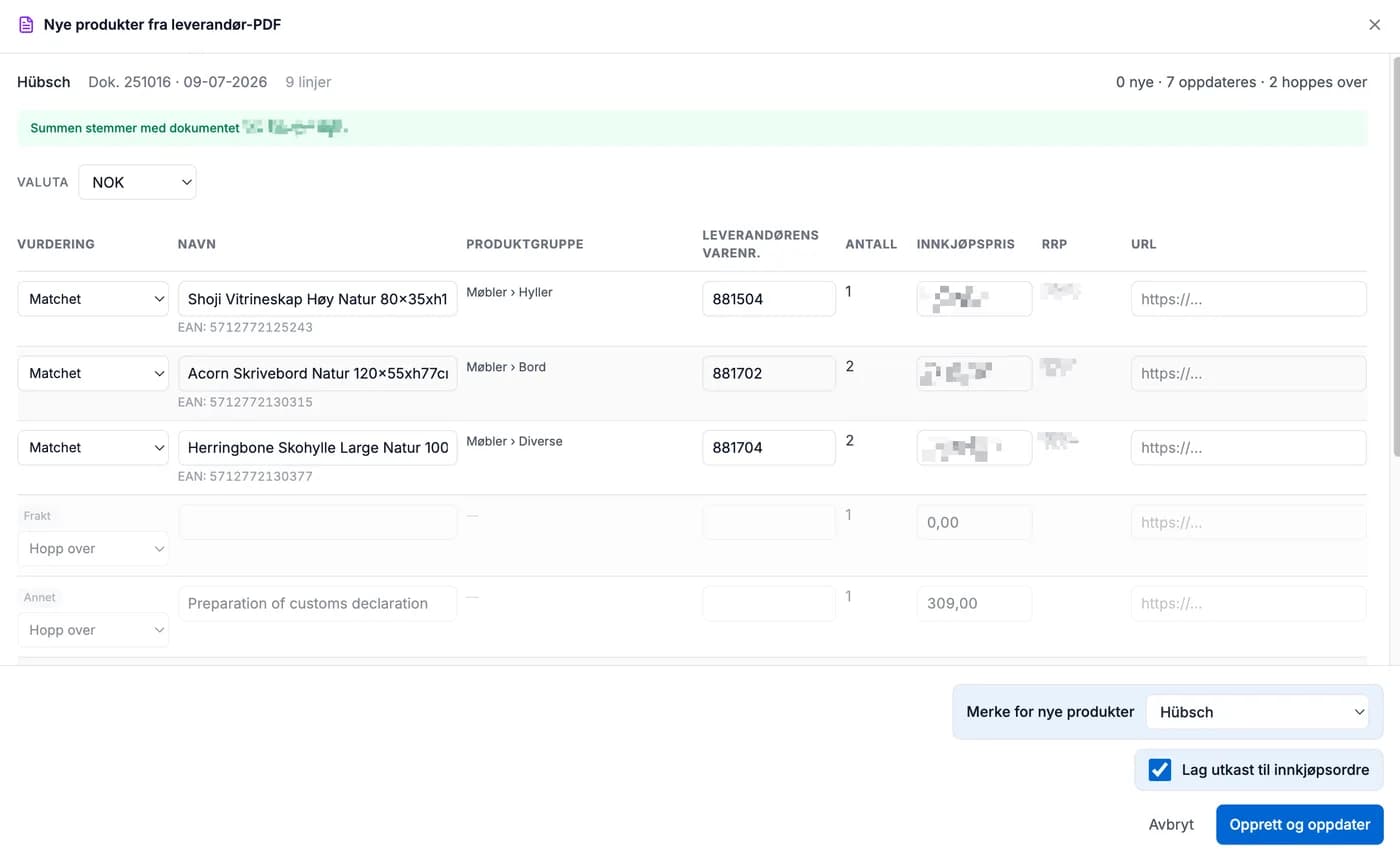Click the VURDERING column header
Viewport: 1400px width, 861px height.
[x=56, y=244]
